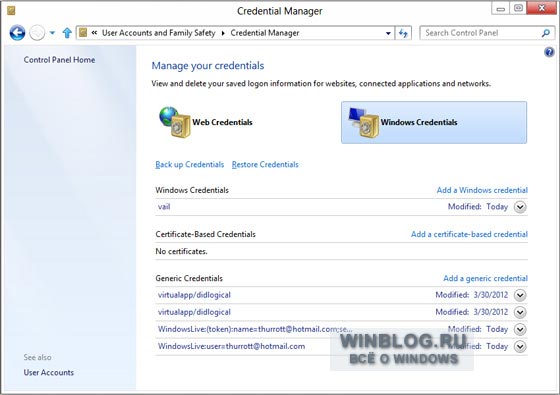Click Back up Credentials link
560x395 pixels.
[190, 165]
